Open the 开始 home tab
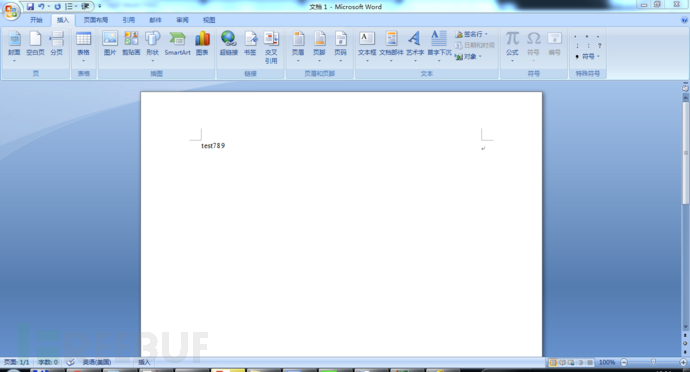Screen dimensions: 690x372 point(36,20)
